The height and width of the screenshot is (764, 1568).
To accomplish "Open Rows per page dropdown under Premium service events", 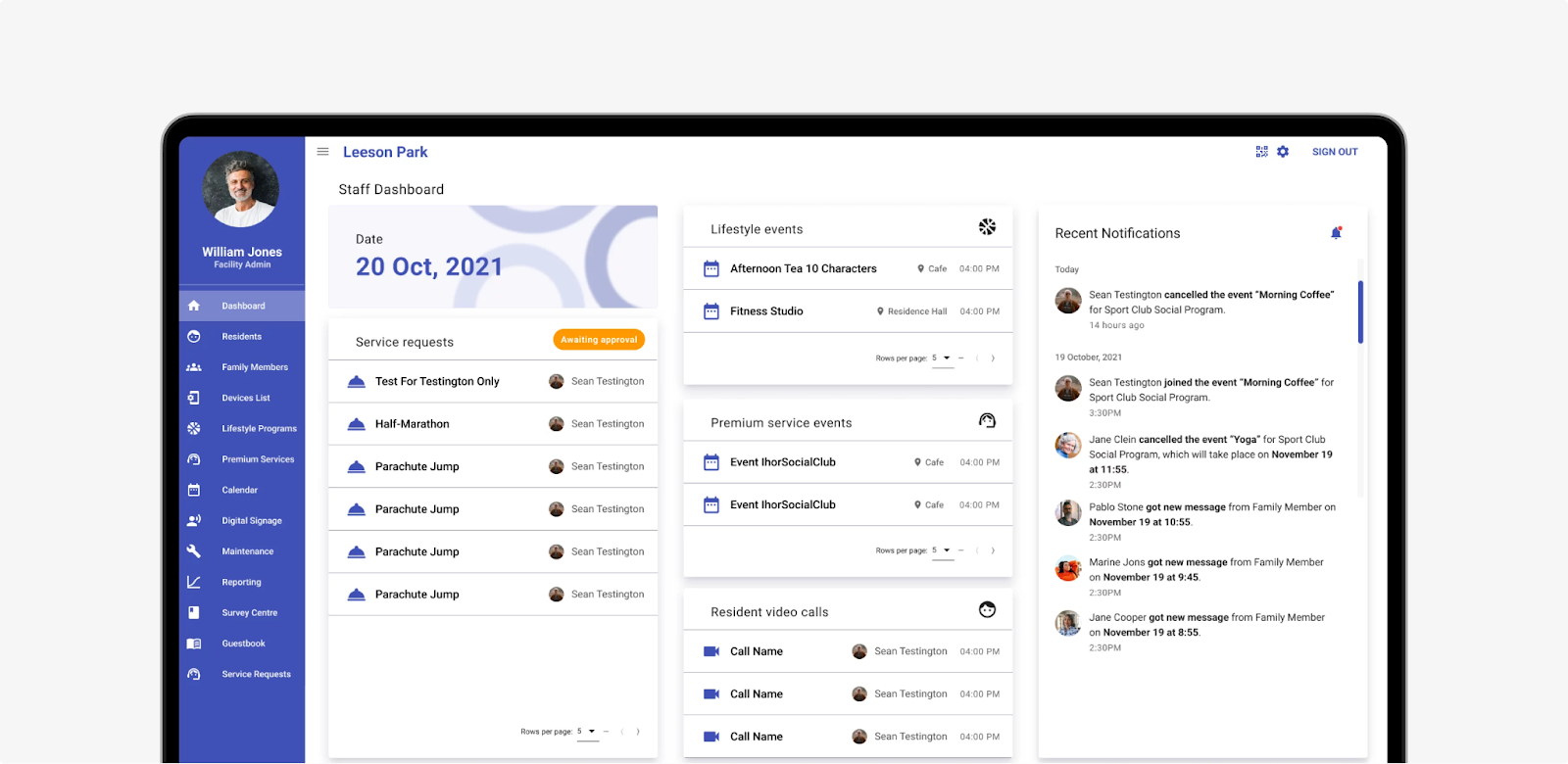I will coord(942,550).
